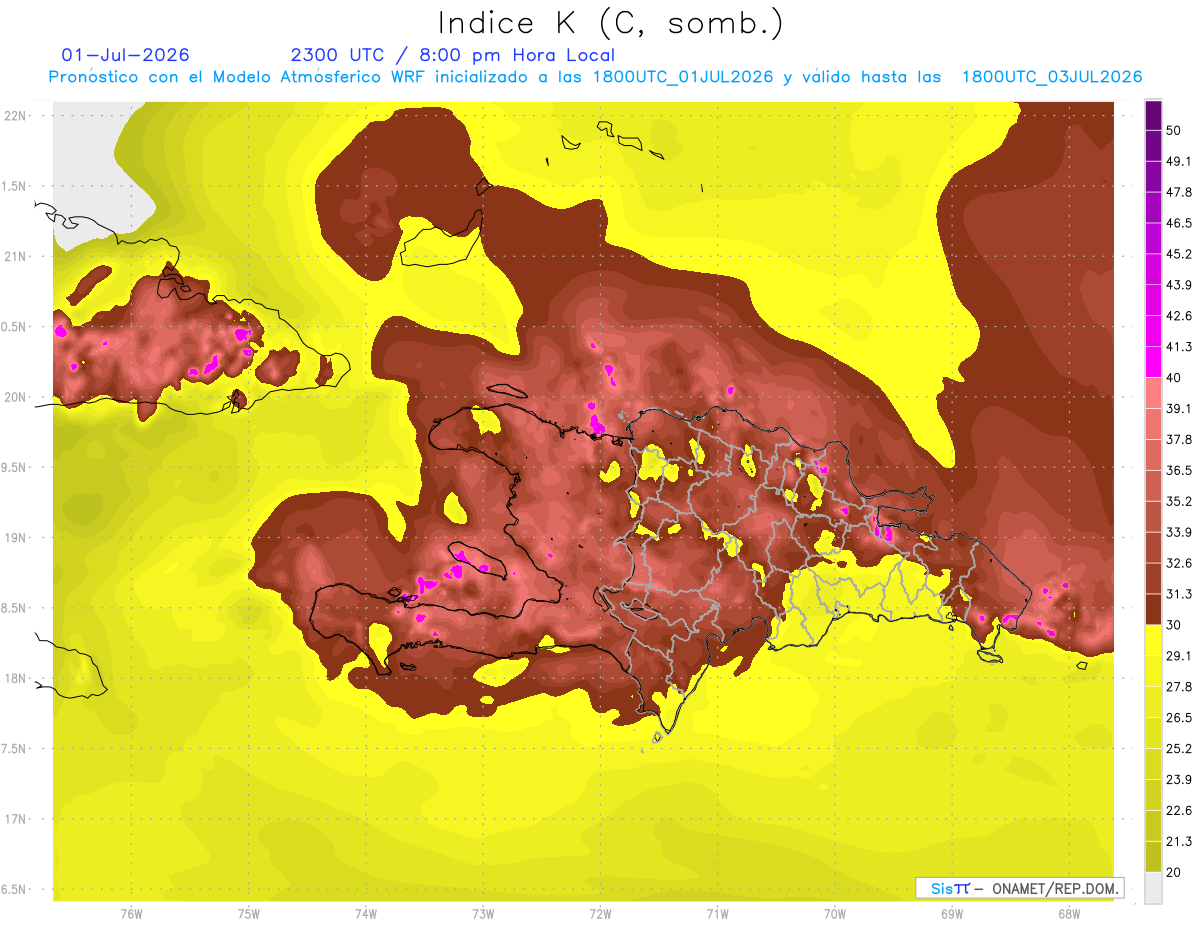Click the legend value "23.9"

(x=1179, y=779)
